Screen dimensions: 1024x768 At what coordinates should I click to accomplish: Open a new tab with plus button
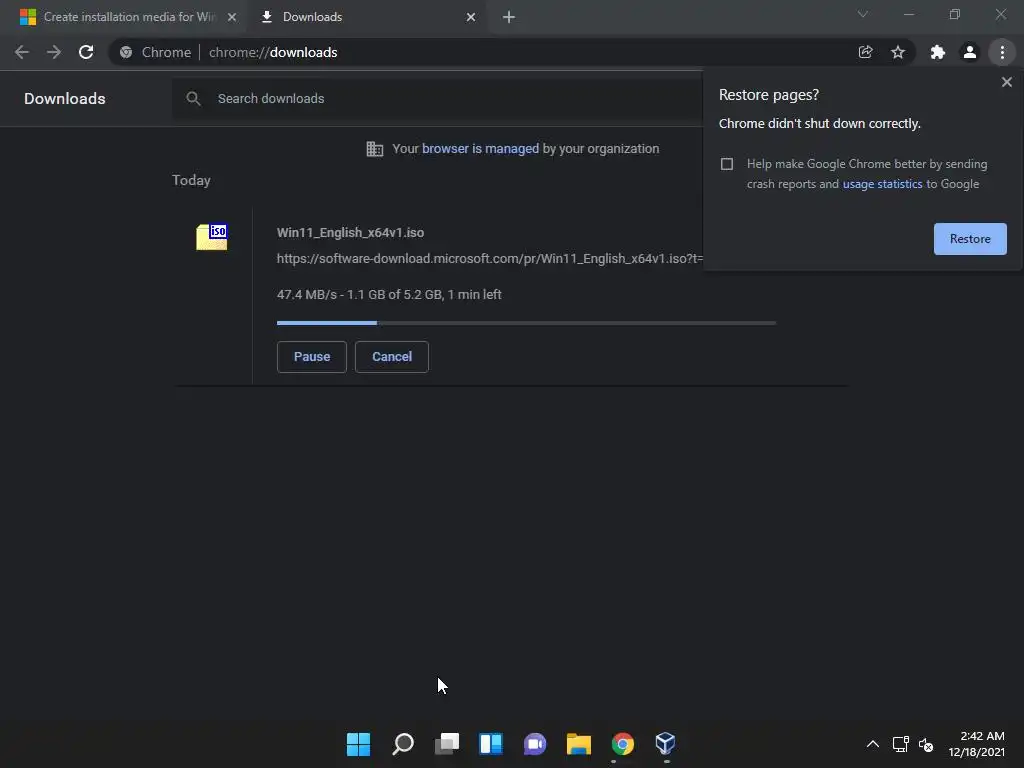[509, 17]
